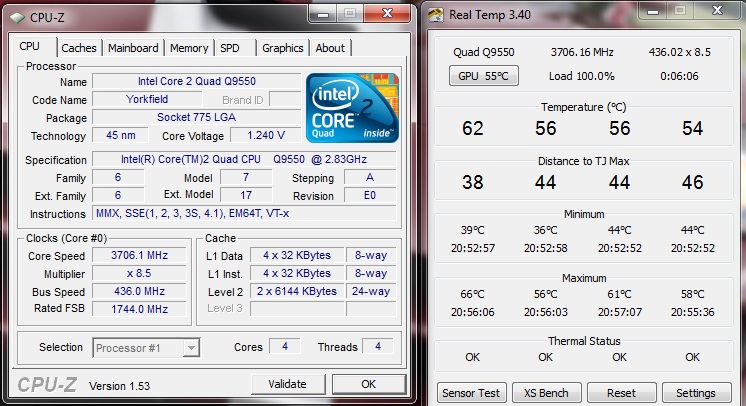
Task: Click the Real Temp title bar icon
Action: pos(436,15)
